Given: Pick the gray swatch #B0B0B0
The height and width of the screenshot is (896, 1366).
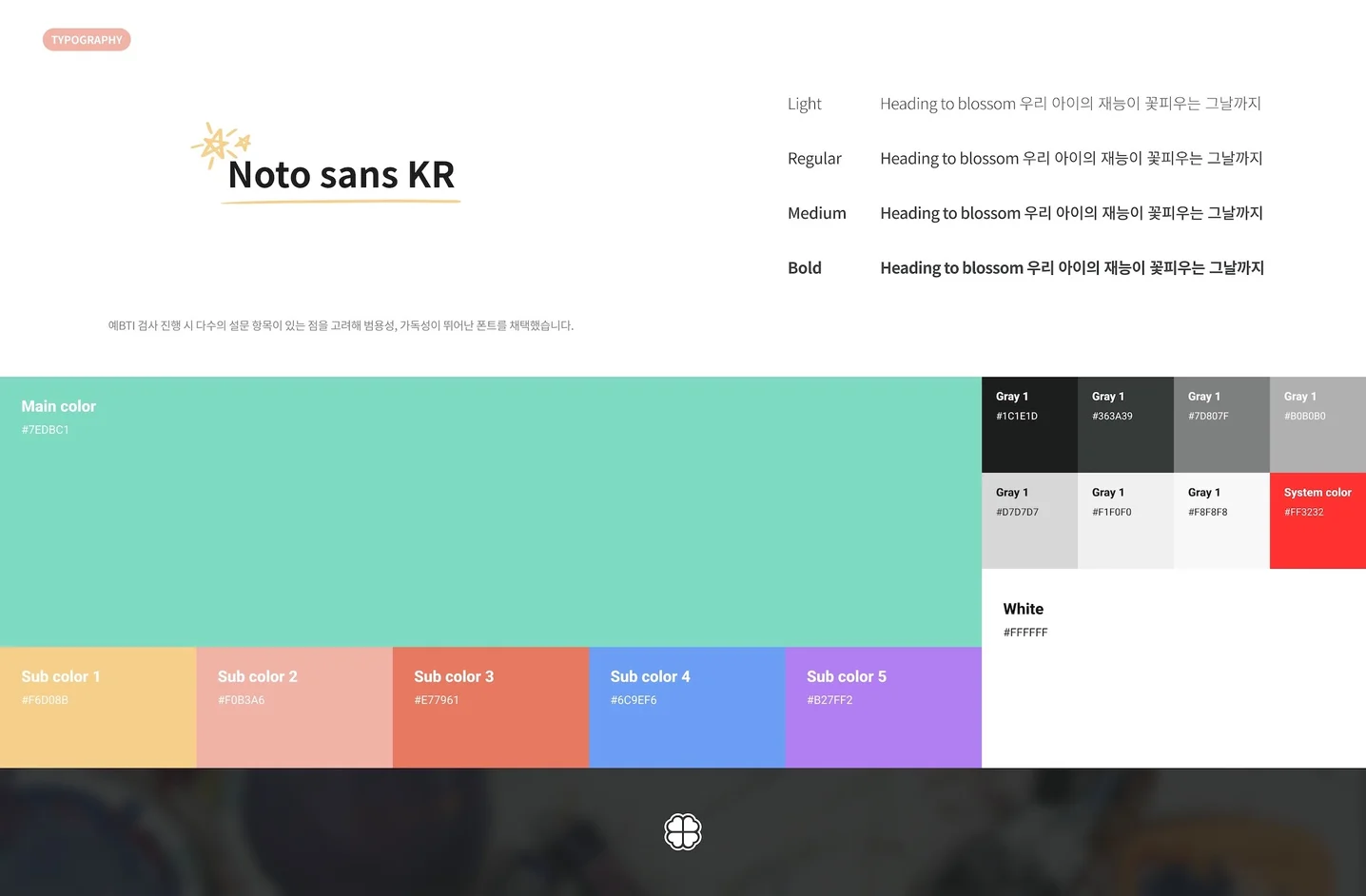Looking at the screenshot, I should (x=1317, y=424).
